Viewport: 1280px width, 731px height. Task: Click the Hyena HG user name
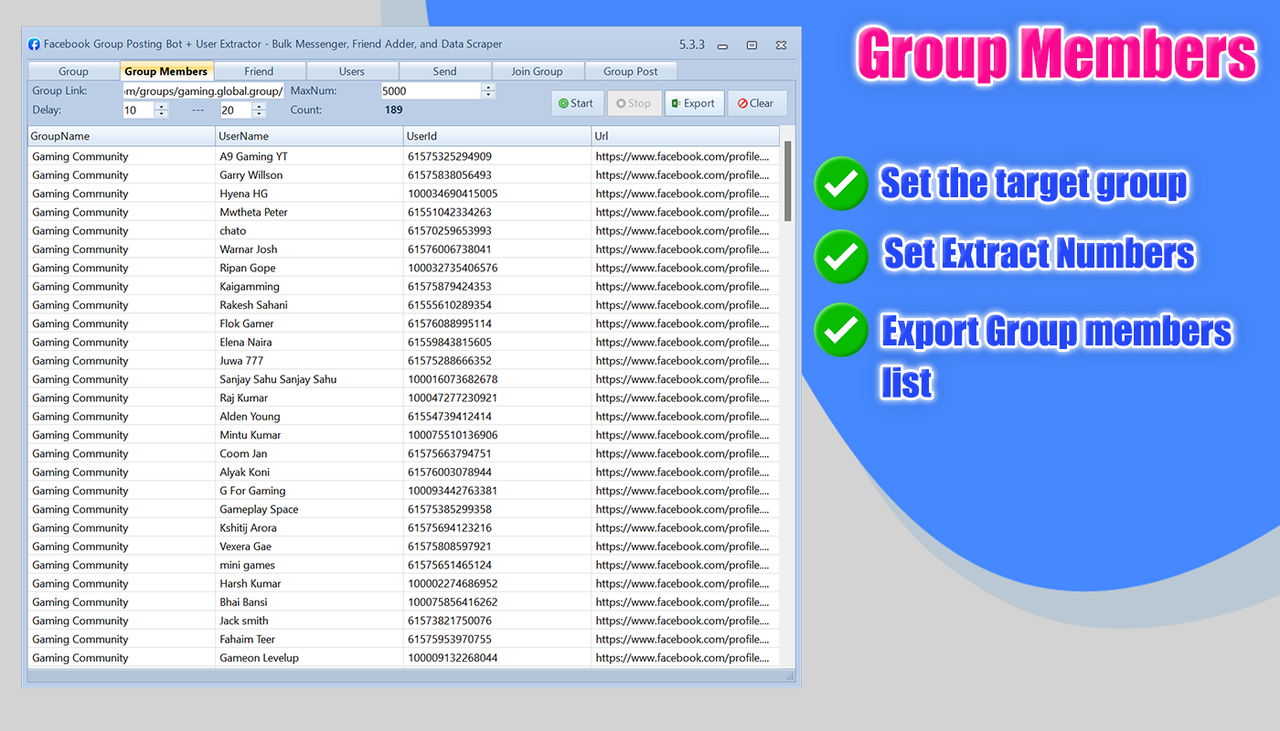[x=244, y=193]
